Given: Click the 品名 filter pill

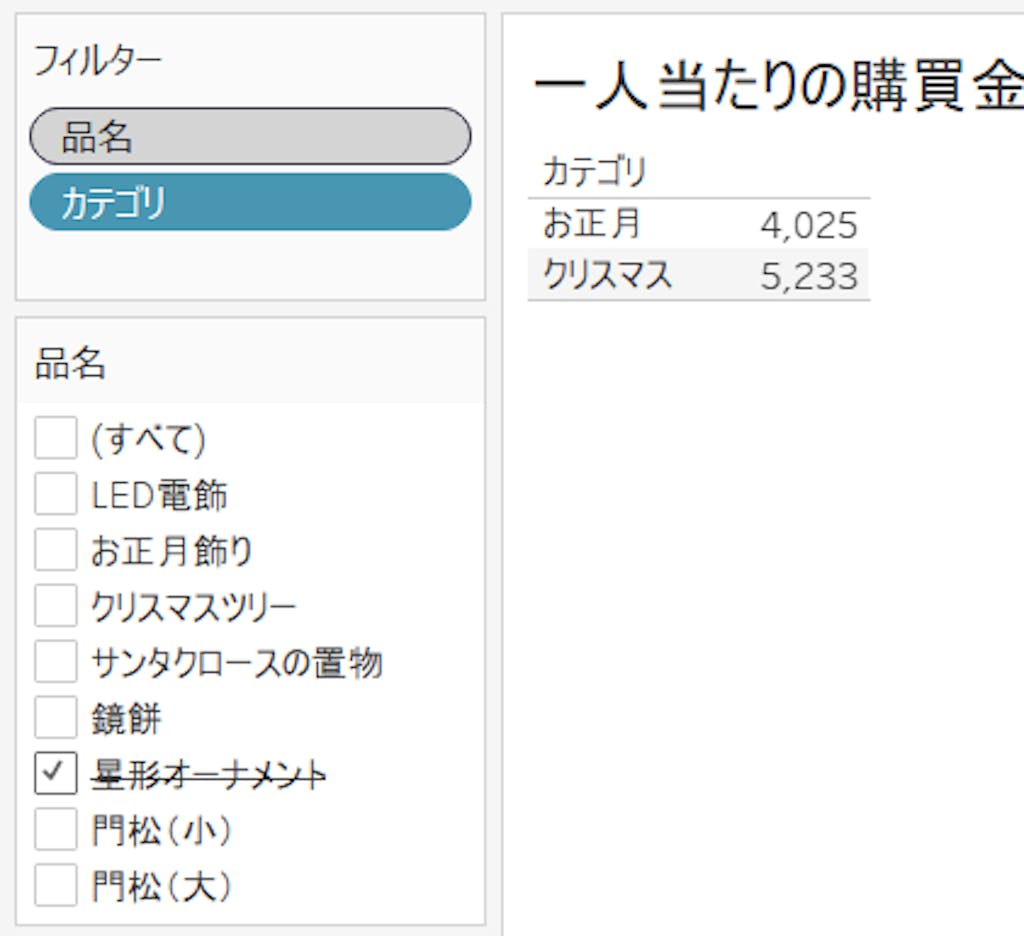Looking at the screenshot, I should 250,137.
